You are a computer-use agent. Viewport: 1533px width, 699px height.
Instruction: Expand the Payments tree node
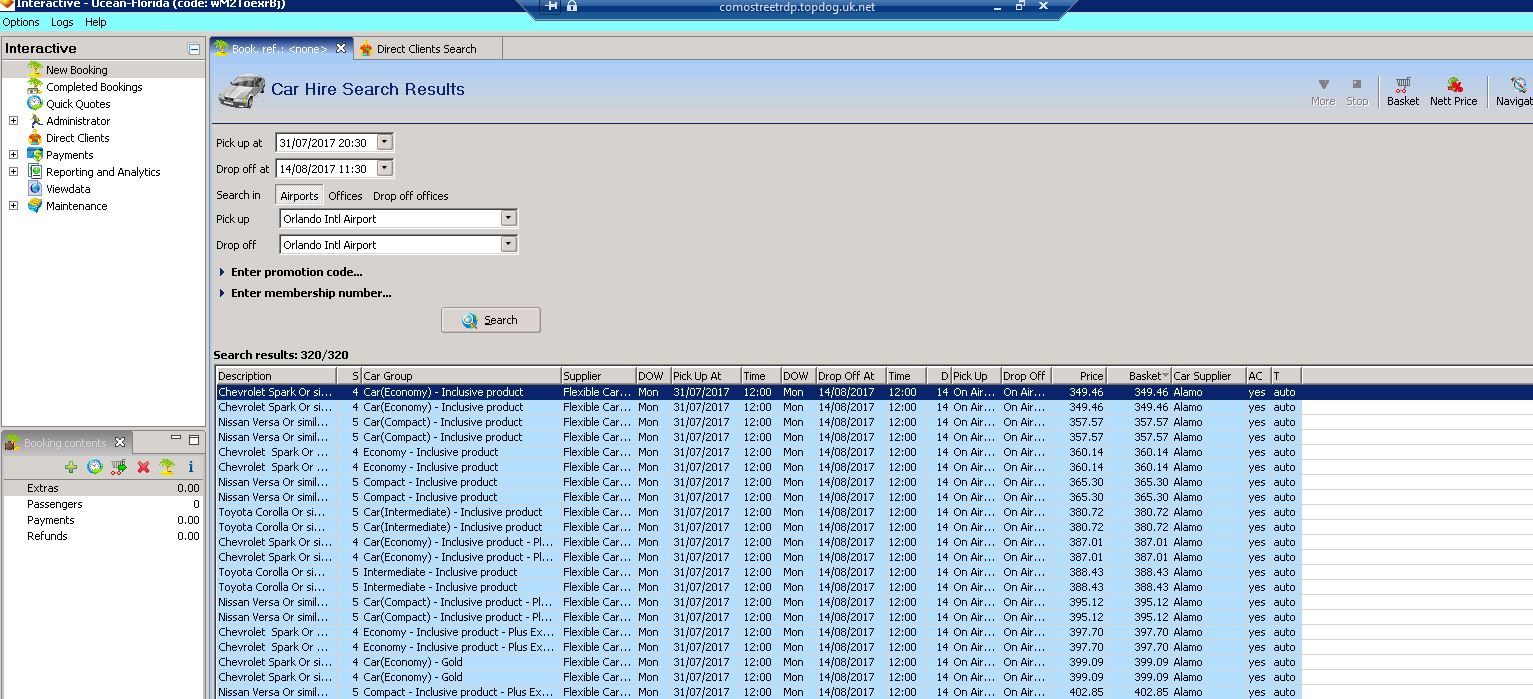tap(13, 155)
